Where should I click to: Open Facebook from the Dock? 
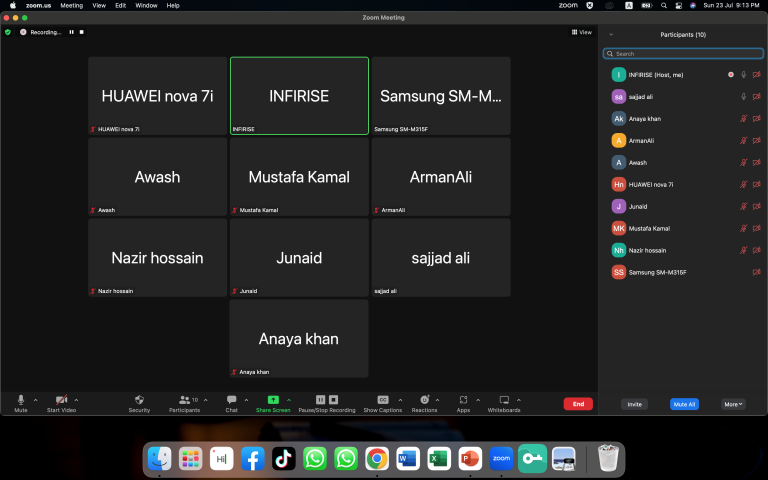253,459
